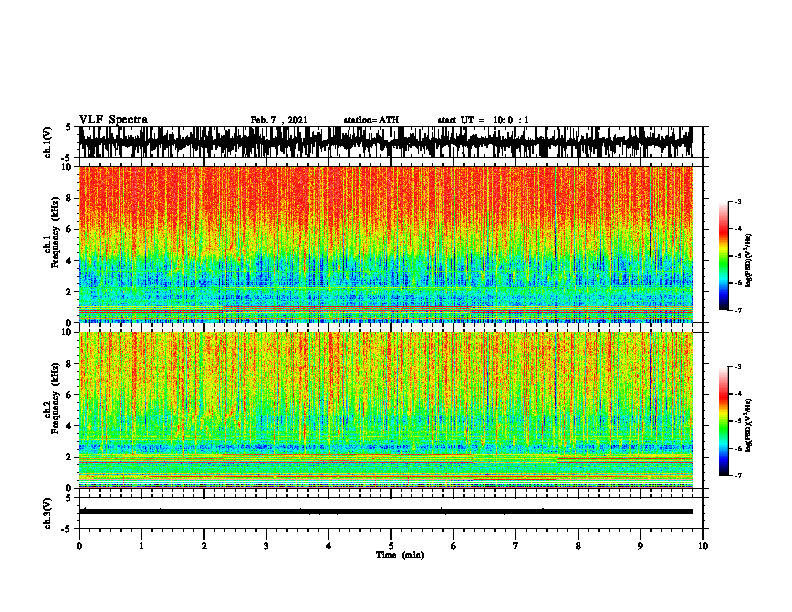The width and height of the screenshot is (792, 612).
Task: Click the "VLF Spectra" plot title
Action: click(x=113, y=120)
